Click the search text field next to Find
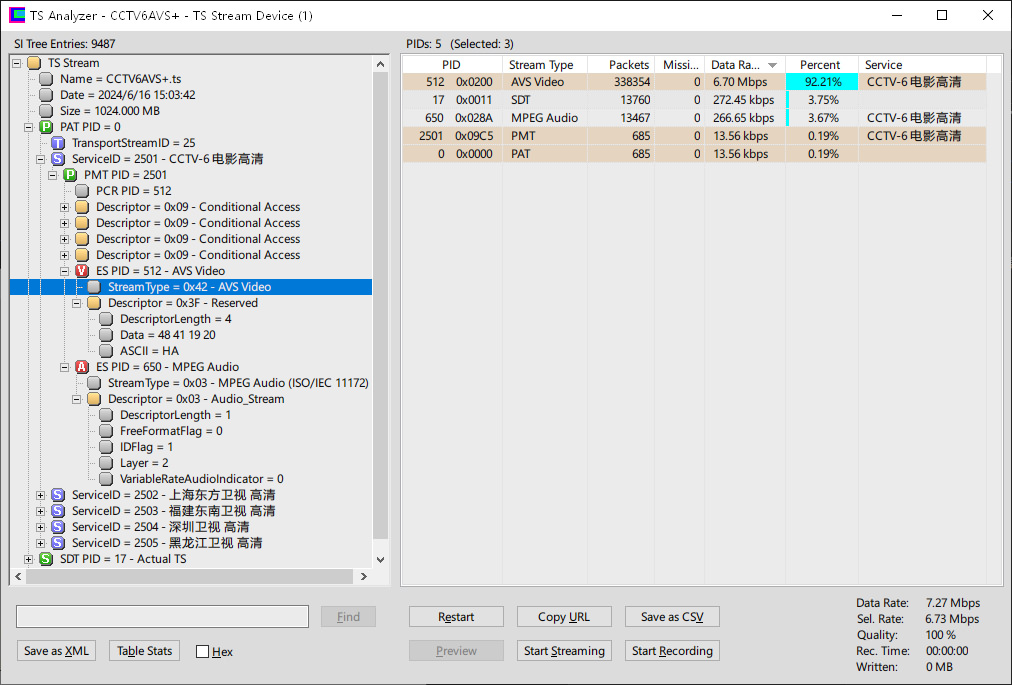Viewport: 1012px width, 685px height. [162, 617]
